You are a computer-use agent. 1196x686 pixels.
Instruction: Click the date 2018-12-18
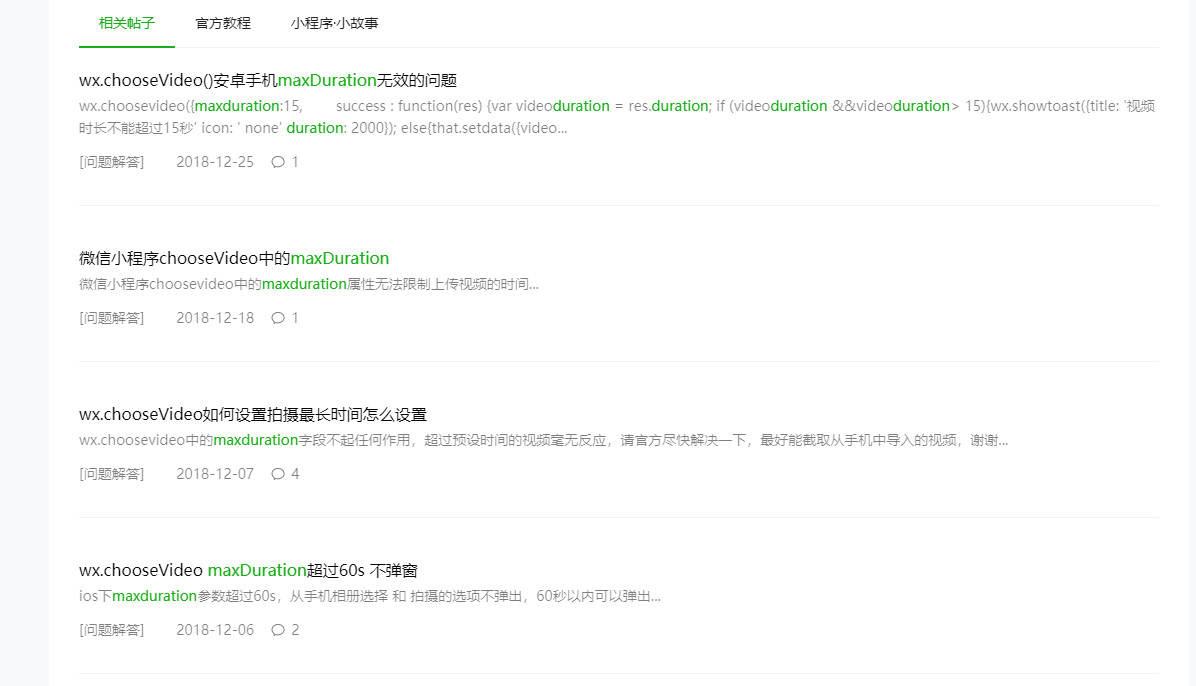coord(215,317)
